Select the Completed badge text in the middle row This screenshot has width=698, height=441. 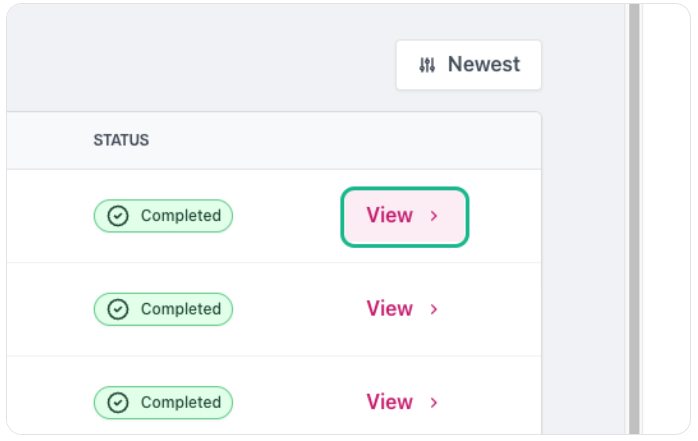coord(181,309)
